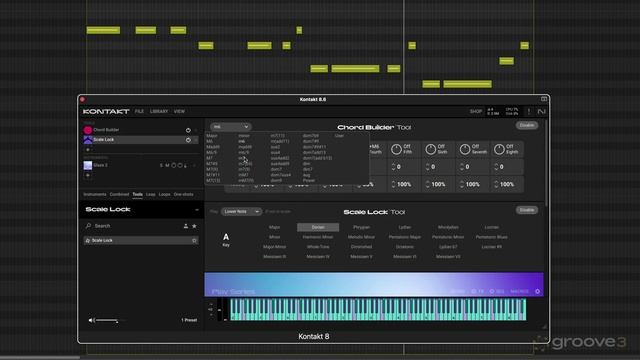Open the LIBRARY menu
640x360 pixels.
click(159, 111)
